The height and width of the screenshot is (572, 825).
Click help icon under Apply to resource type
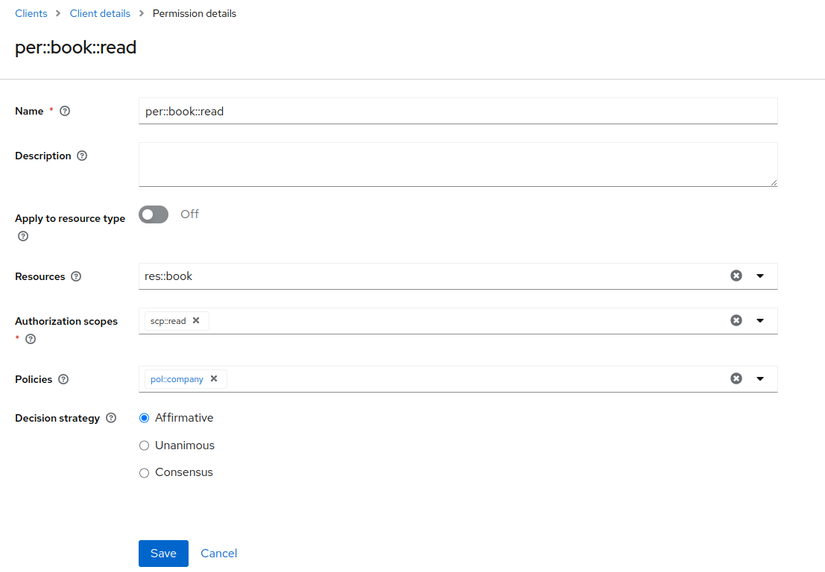(x=23, y=237)
